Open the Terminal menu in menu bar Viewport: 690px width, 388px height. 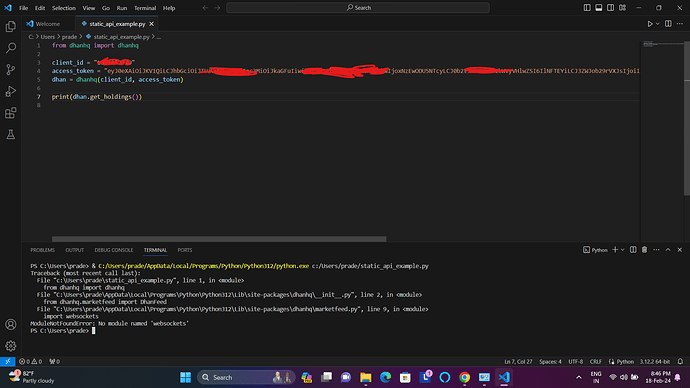145,8
